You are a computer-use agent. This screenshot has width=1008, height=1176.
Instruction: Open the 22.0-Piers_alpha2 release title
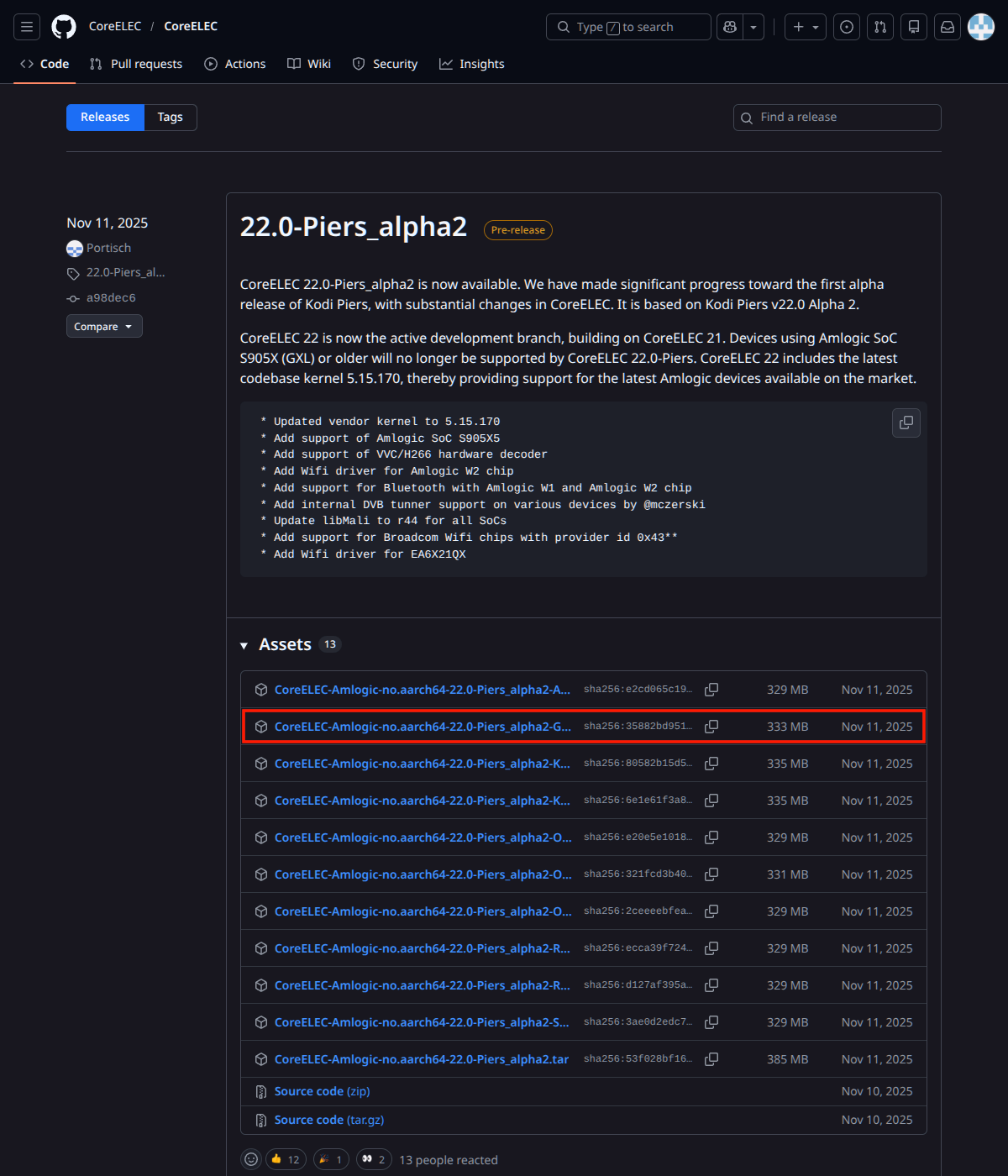pyautogui.click(x=354, y=227)
